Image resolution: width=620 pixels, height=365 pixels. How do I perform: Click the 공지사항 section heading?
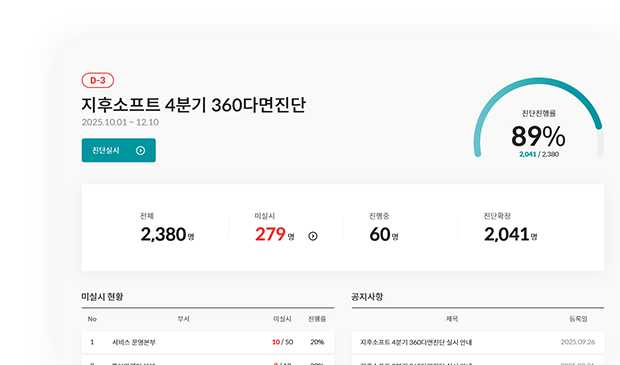[x=367, y=297]
